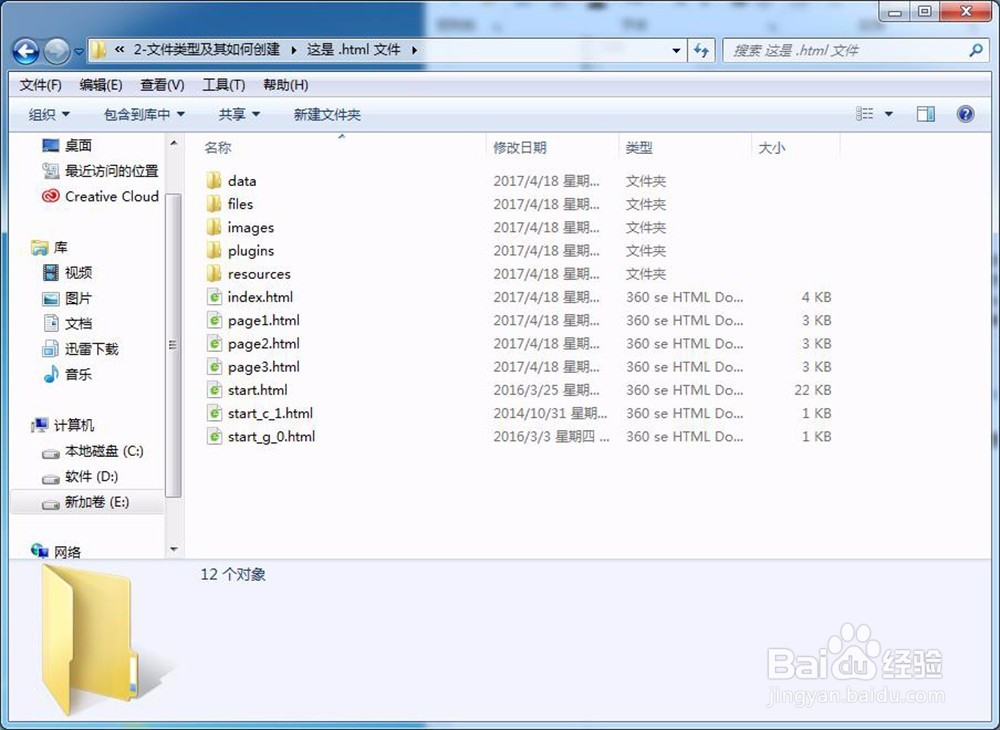This screenshot has height=730, width=1000.
Task: Select 计算机 in navigation pane
Action: [62, 425]
